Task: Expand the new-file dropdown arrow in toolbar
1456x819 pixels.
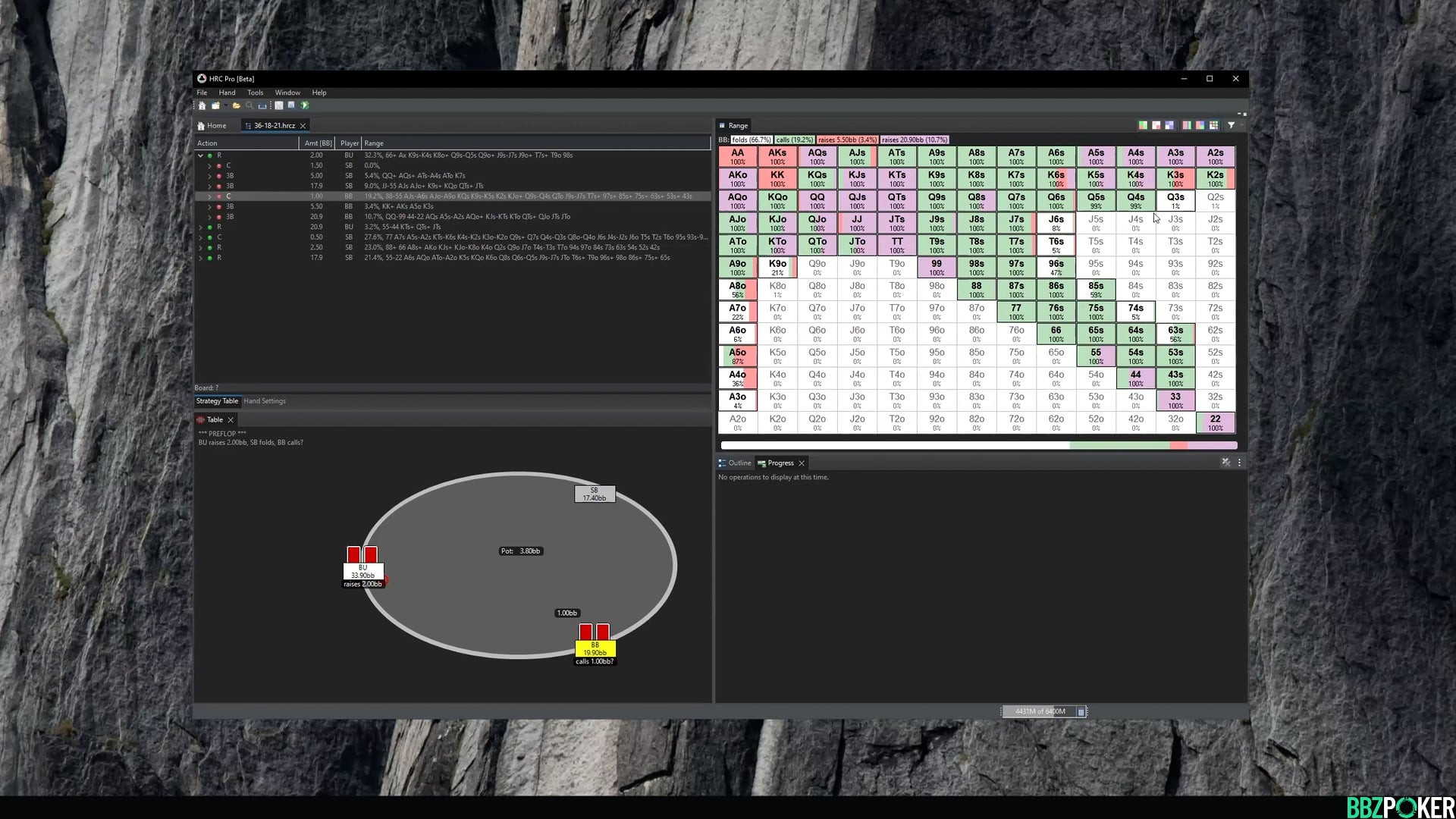Action: [224, 105]
